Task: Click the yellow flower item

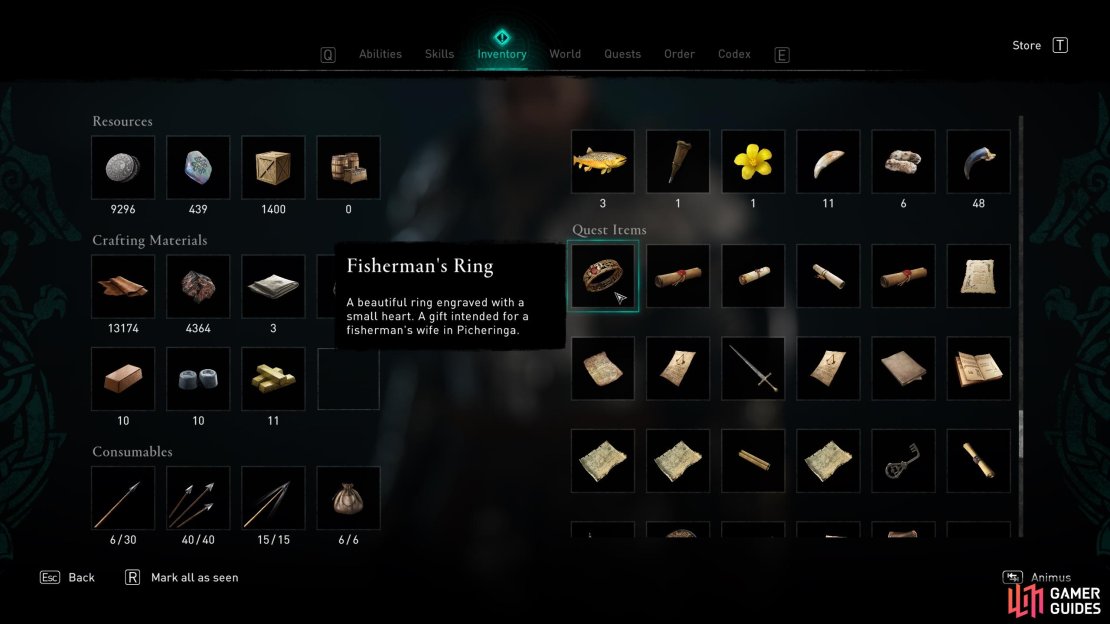Action: 753,161
